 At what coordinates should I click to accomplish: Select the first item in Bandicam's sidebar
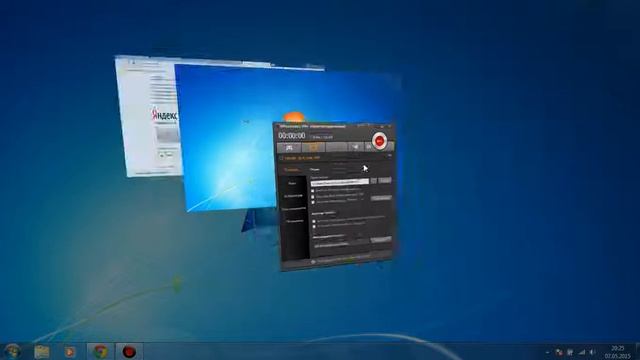pos(292,184)
